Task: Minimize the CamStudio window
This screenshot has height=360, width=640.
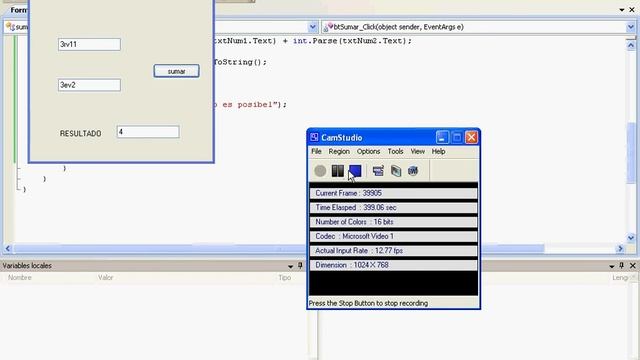Action: pyautogui.click(x=442, y=138)
